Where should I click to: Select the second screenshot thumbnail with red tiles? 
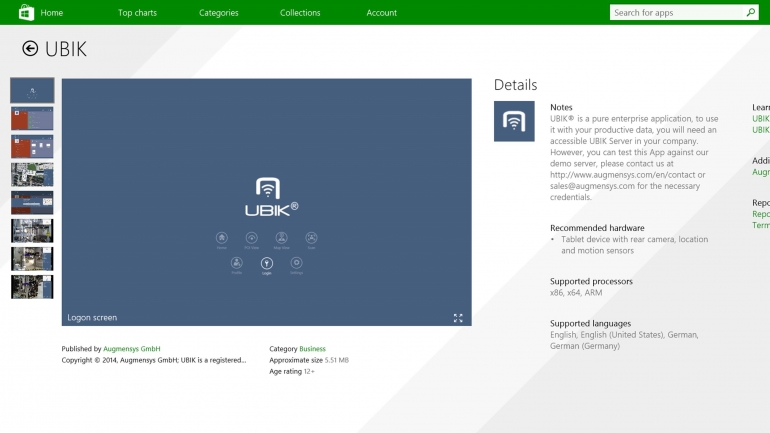point(32,119)
